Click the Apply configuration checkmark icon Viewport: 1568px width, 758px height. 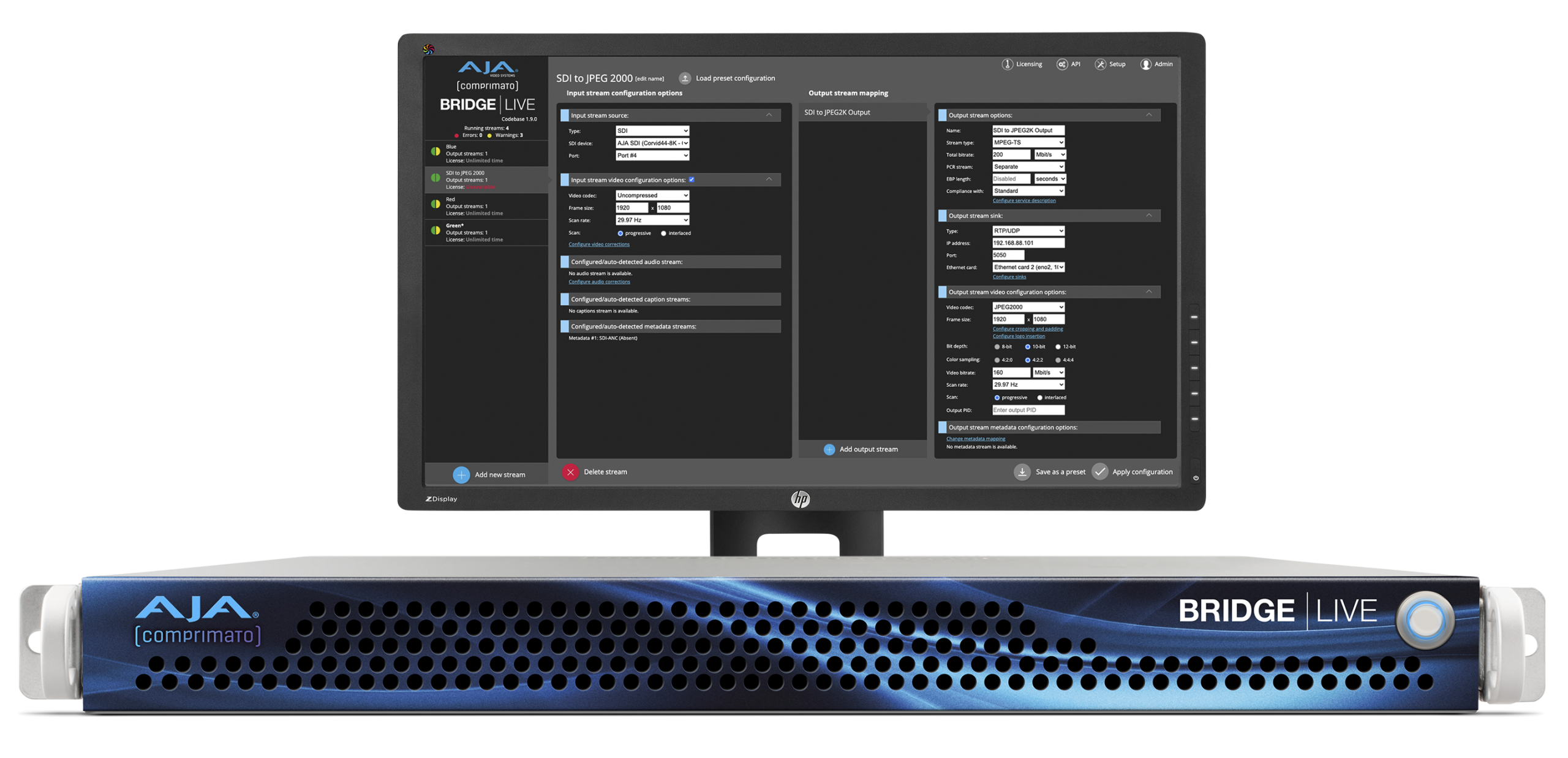point(1099,472)
